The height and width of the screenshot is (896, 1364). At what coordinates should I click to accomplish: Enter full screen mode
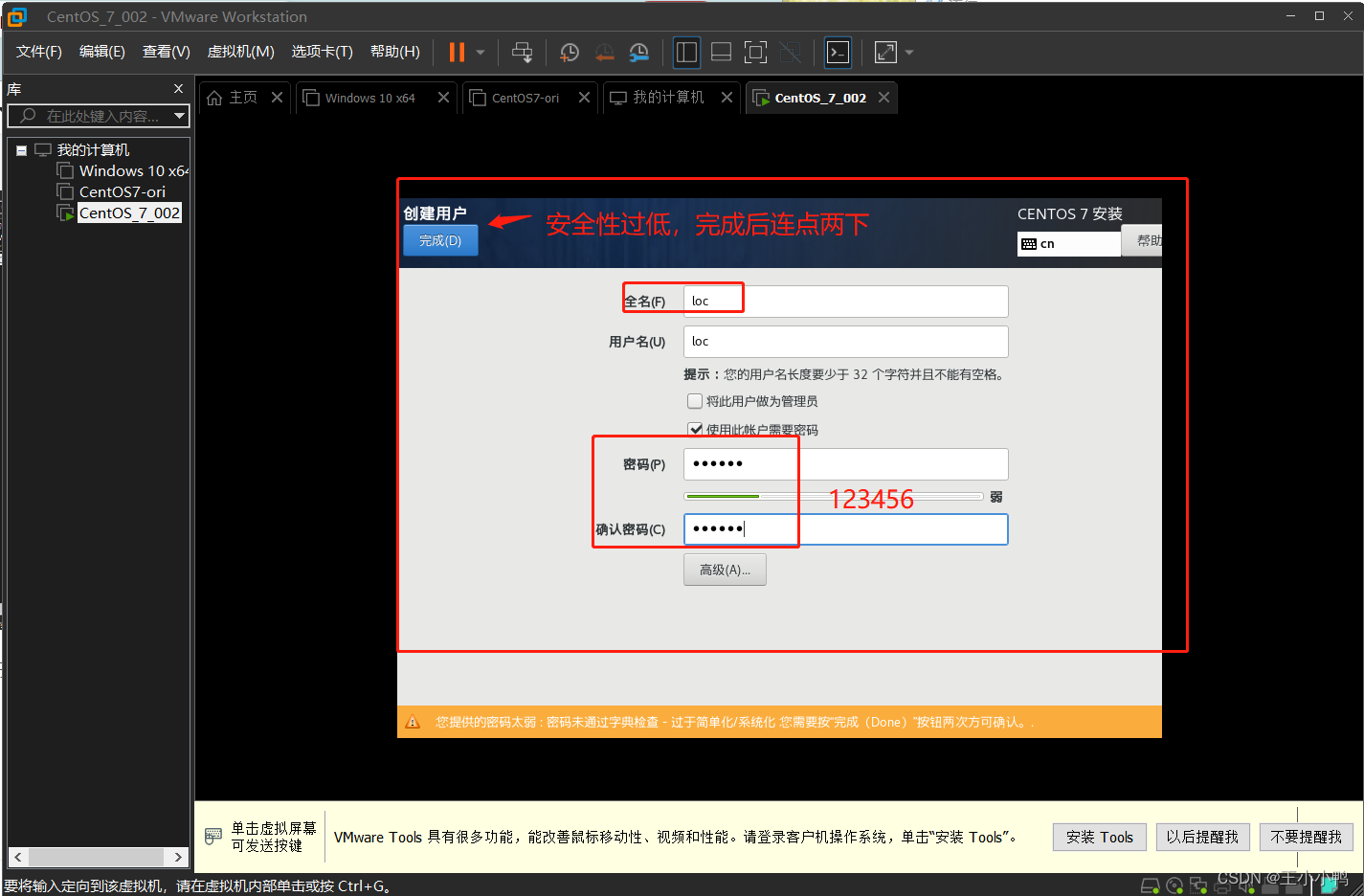click(x=755, y=53)
